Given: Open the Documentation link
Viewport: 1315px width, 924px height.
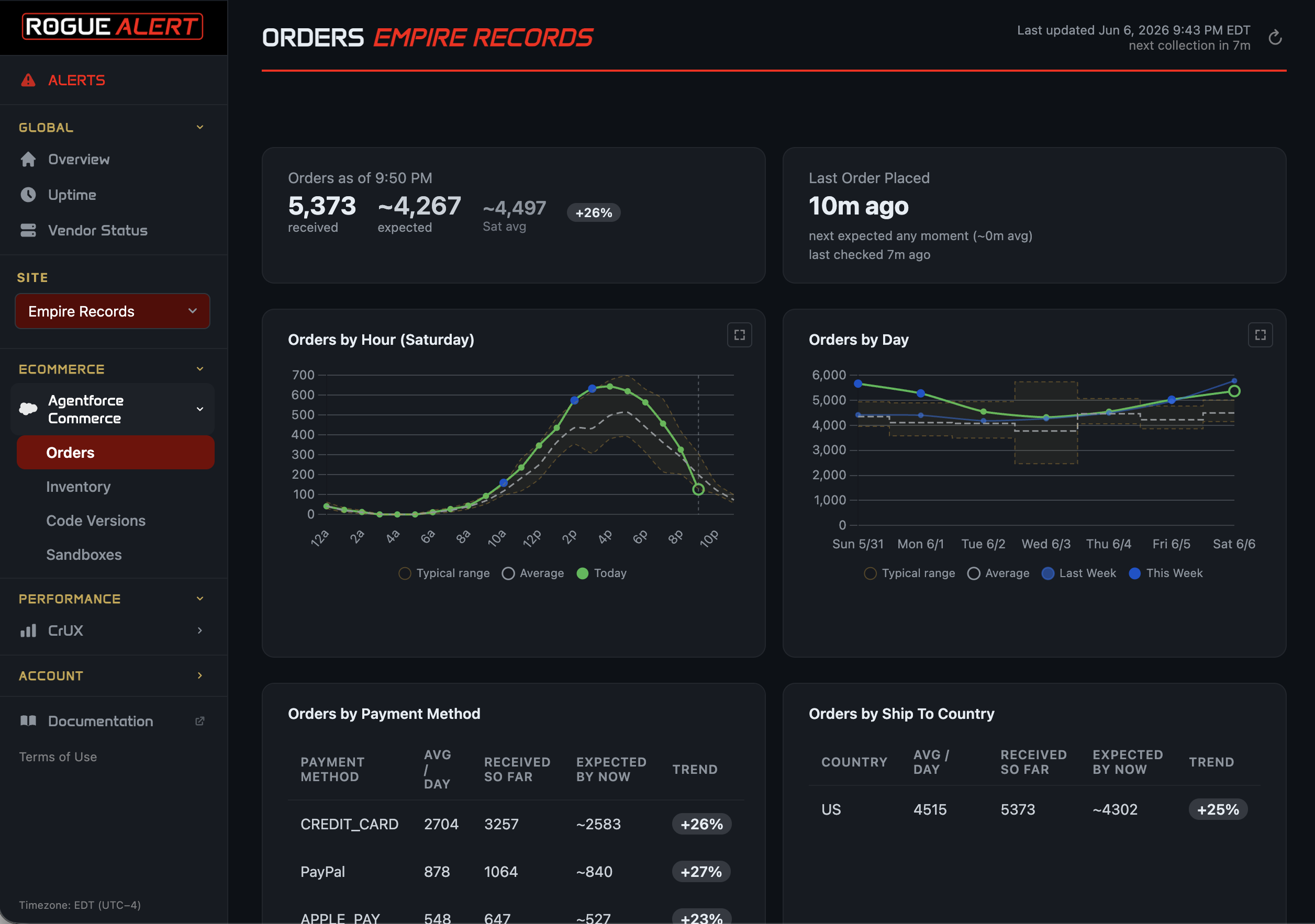Looking at the screenshot, I should (x=100, y=721).
